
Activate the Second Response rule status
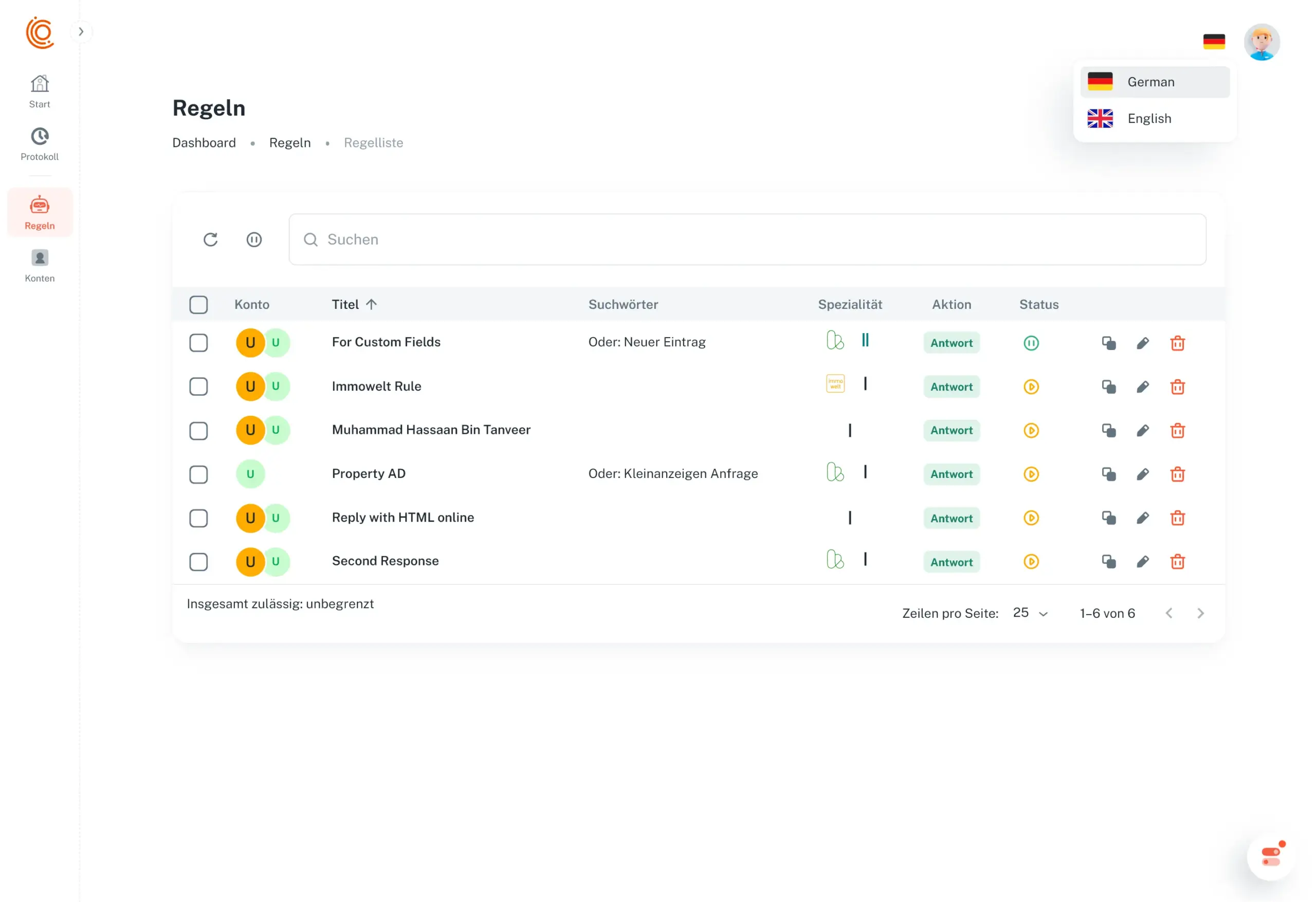click(x=1031, y=562)
